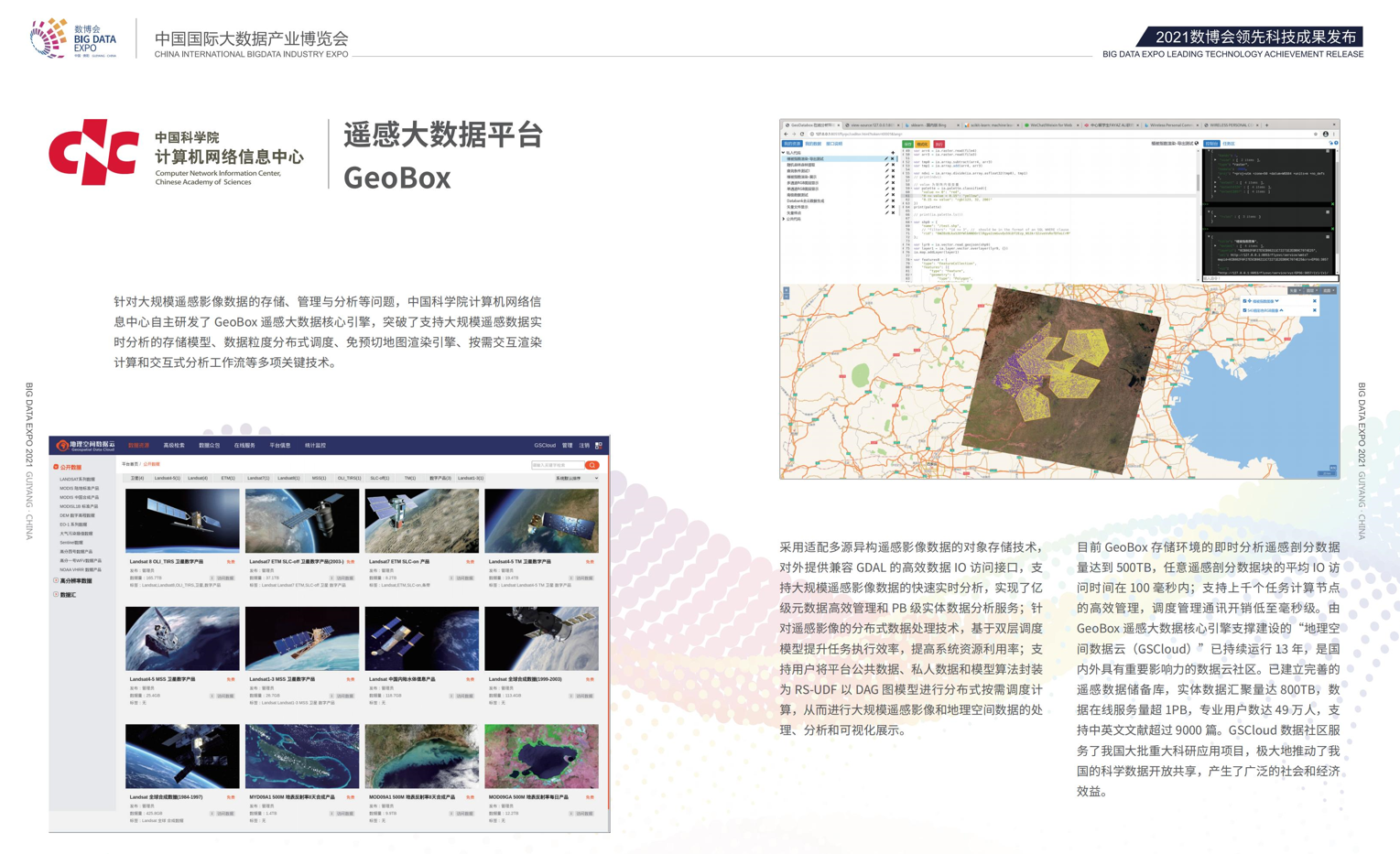Click 注销 to log out of GSCloud
This screenshot has width=1400, height=854.
(x=584, y=446)
